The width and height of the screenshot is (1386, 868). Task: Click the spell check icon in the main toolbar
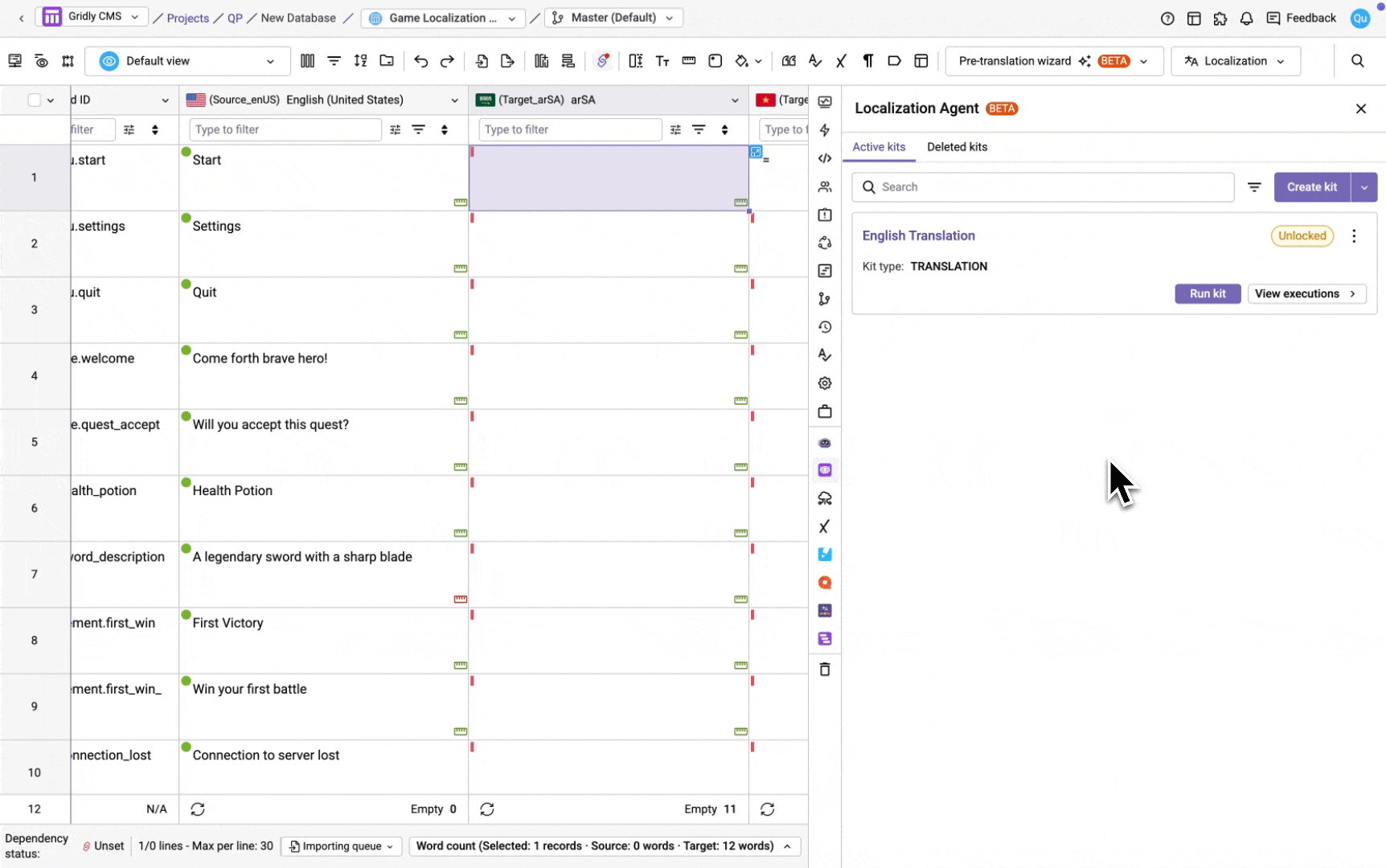click(815, 61)
